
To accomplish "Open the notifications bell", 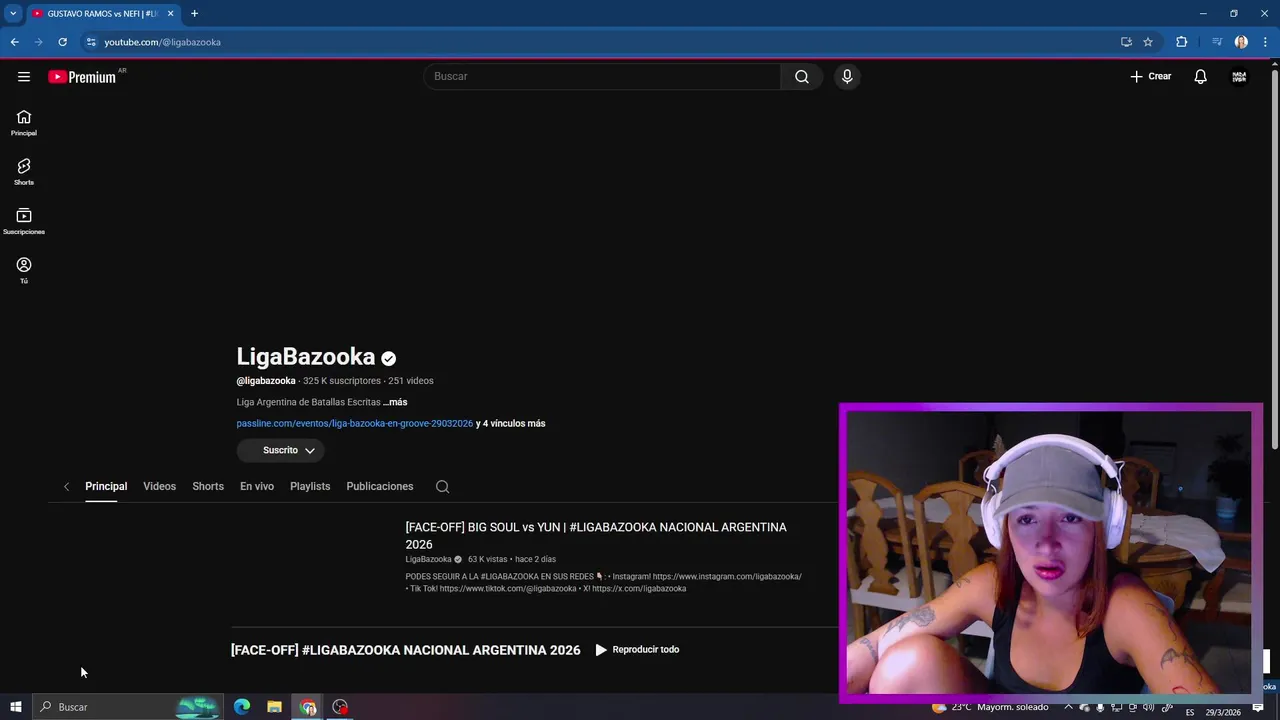I will pyautogui.click(x=1200, y=76).
